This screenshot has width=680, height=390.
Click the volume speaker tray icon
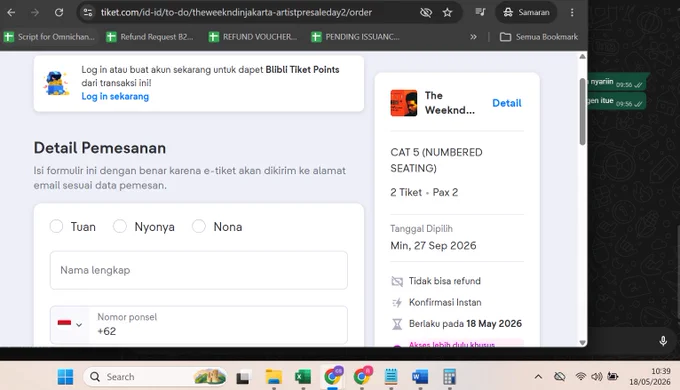[597, 376]
